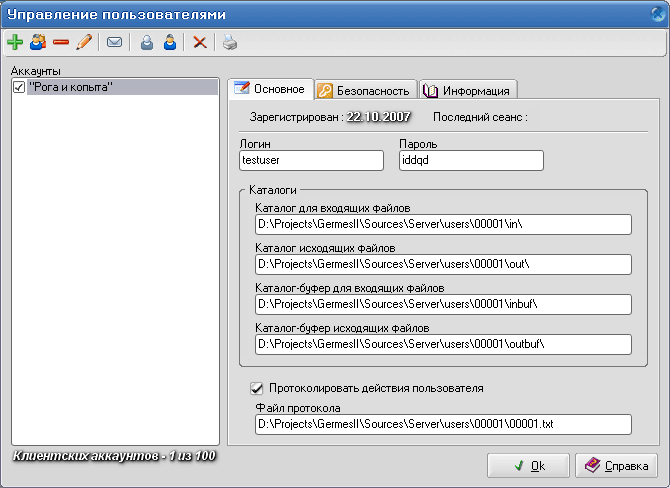Image resolution: width=670 pixels, height=488 pixels.
Task: Click the registration date 22.10.2007
Action: [379, 117]
